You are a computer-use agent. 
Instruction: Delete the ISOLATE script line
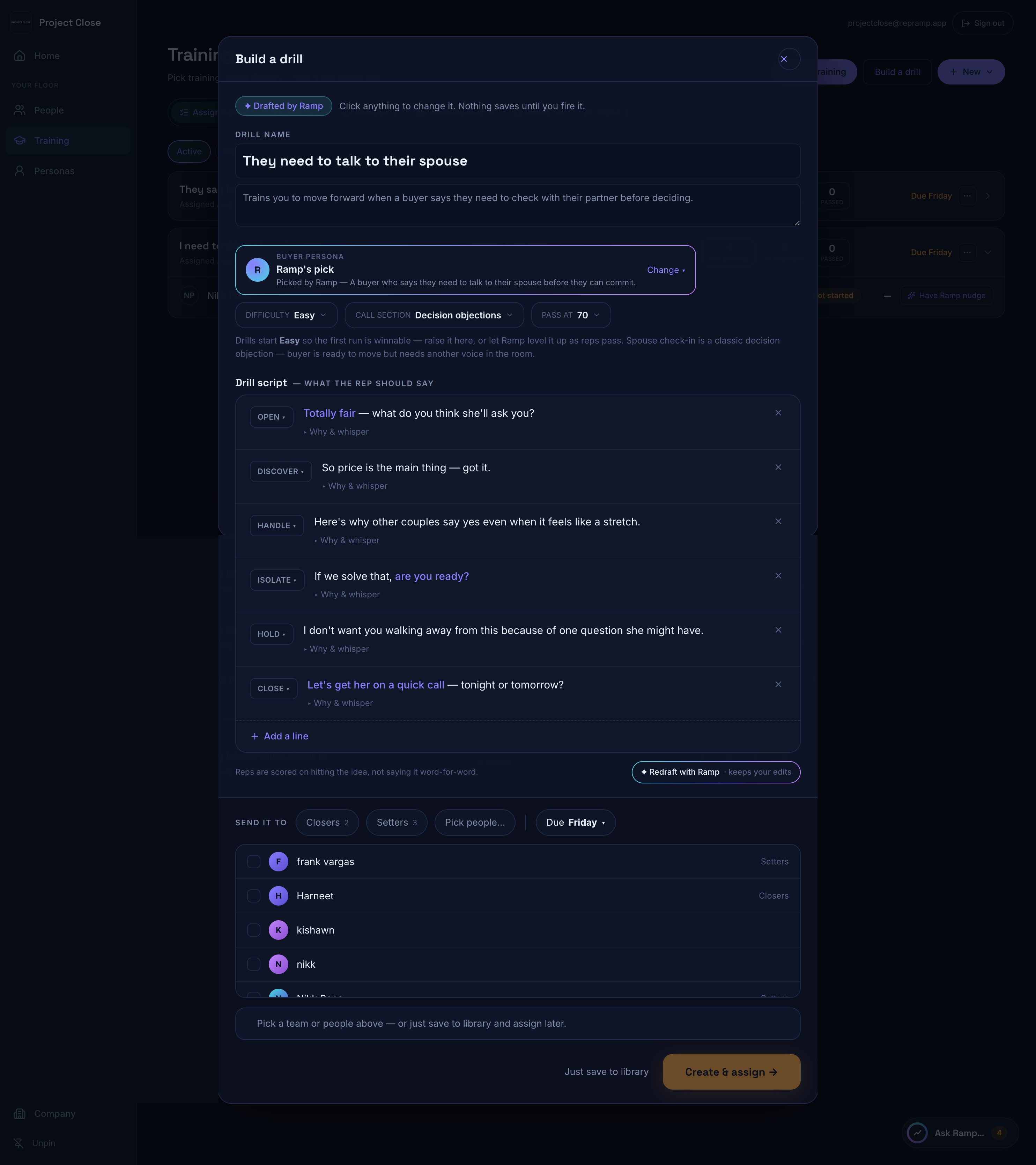(x=778, y=576)
